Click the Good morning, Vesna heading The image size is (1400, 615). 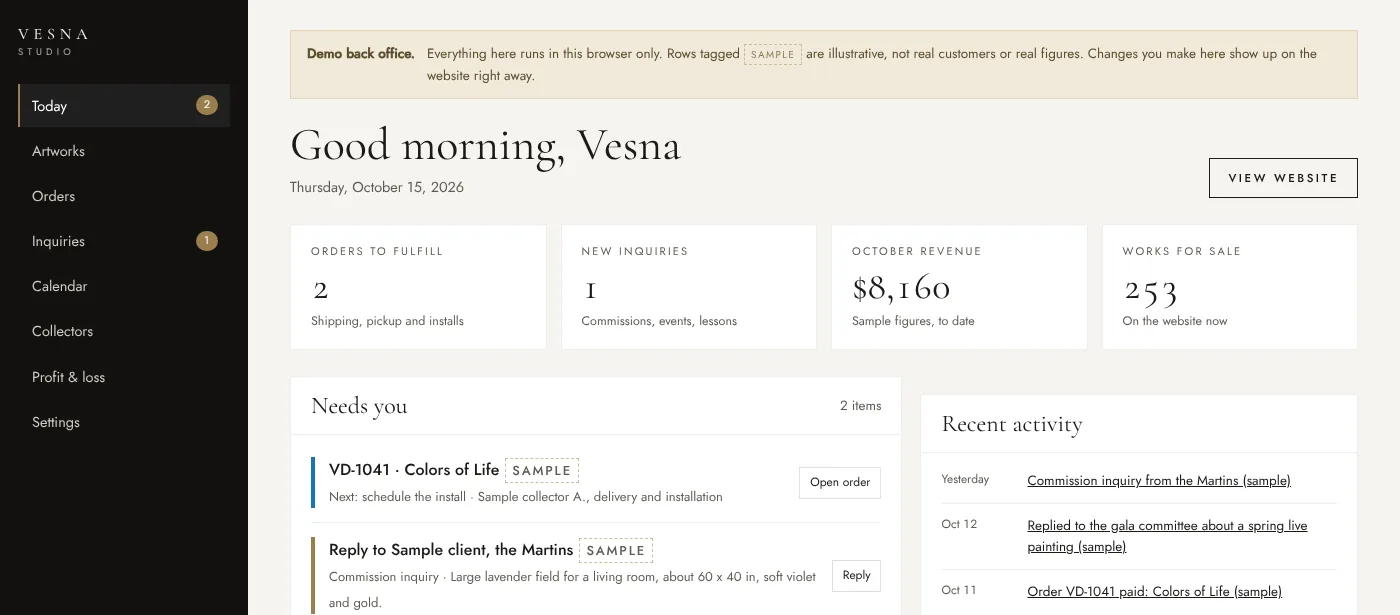click(x=485, y=146)
